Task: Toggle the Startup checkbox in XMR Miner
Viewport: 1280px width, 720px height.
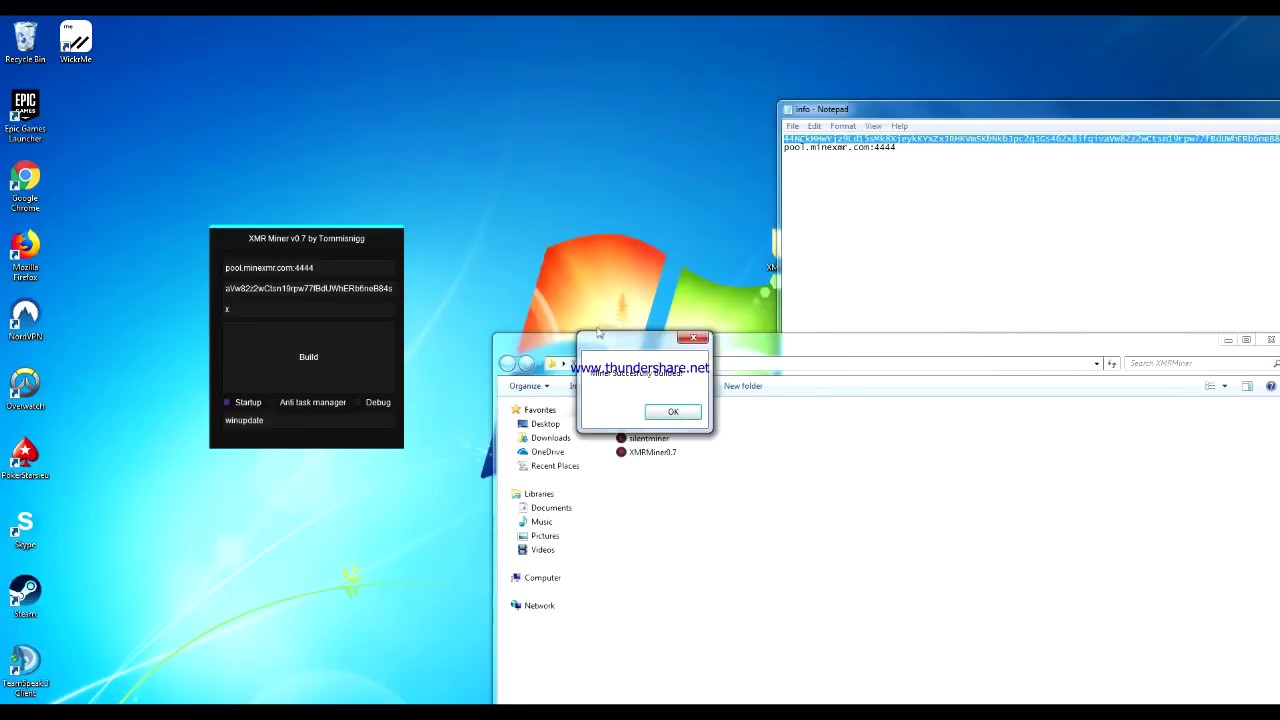Action: click(x=227, y=402)
